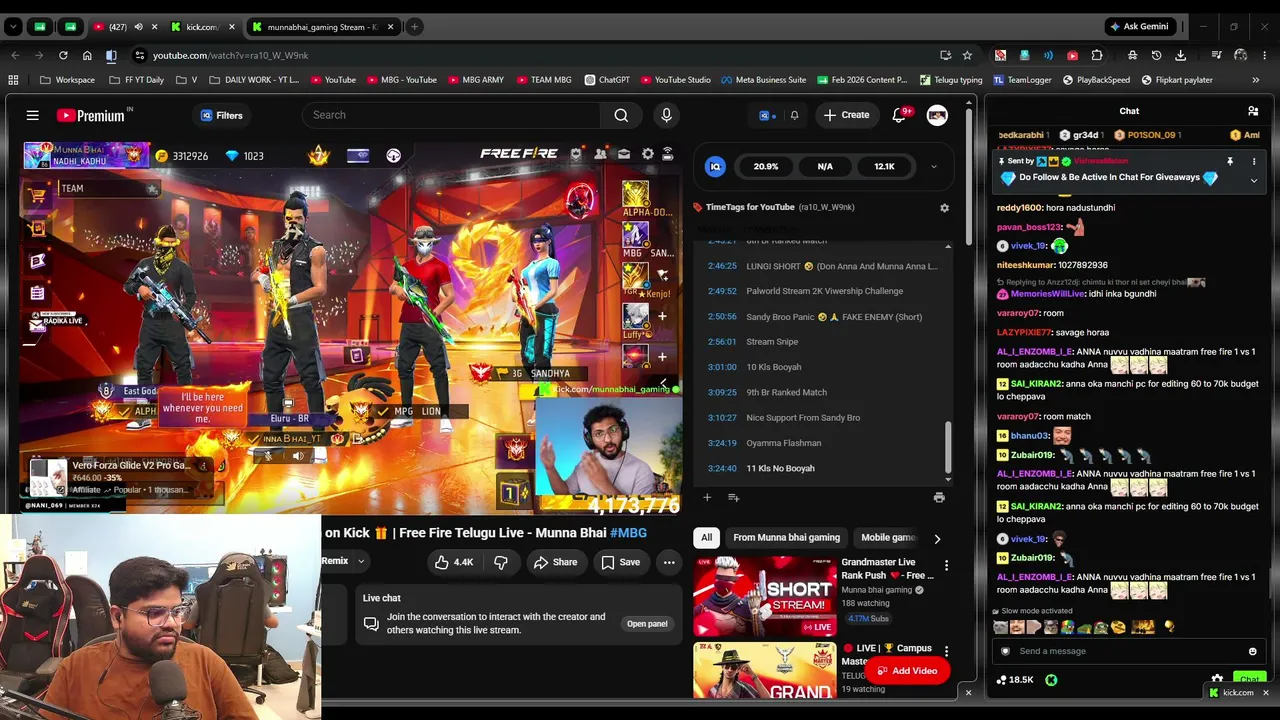Switch to the kick.com browser tab
This screenshot has height=720, width=1280.
coord(202,27)
